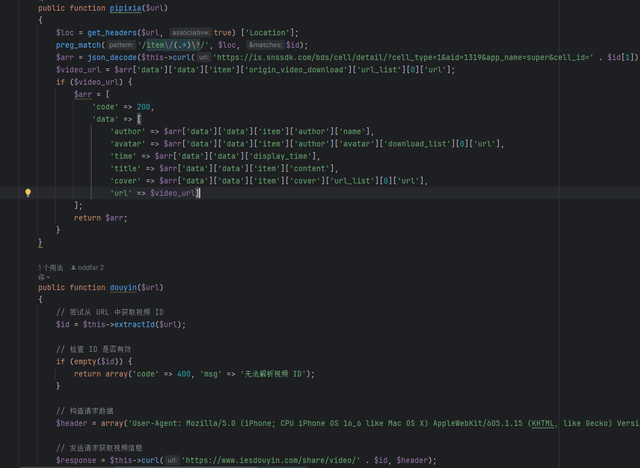Open the '1个用法' usages code lens
The height and width of the screenshot is (468, 640).
pos(51,268)
